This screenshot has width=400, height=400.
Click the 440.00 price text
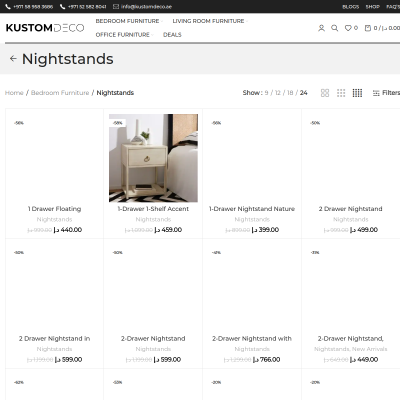pyautogui.click(x=68, y=230)
